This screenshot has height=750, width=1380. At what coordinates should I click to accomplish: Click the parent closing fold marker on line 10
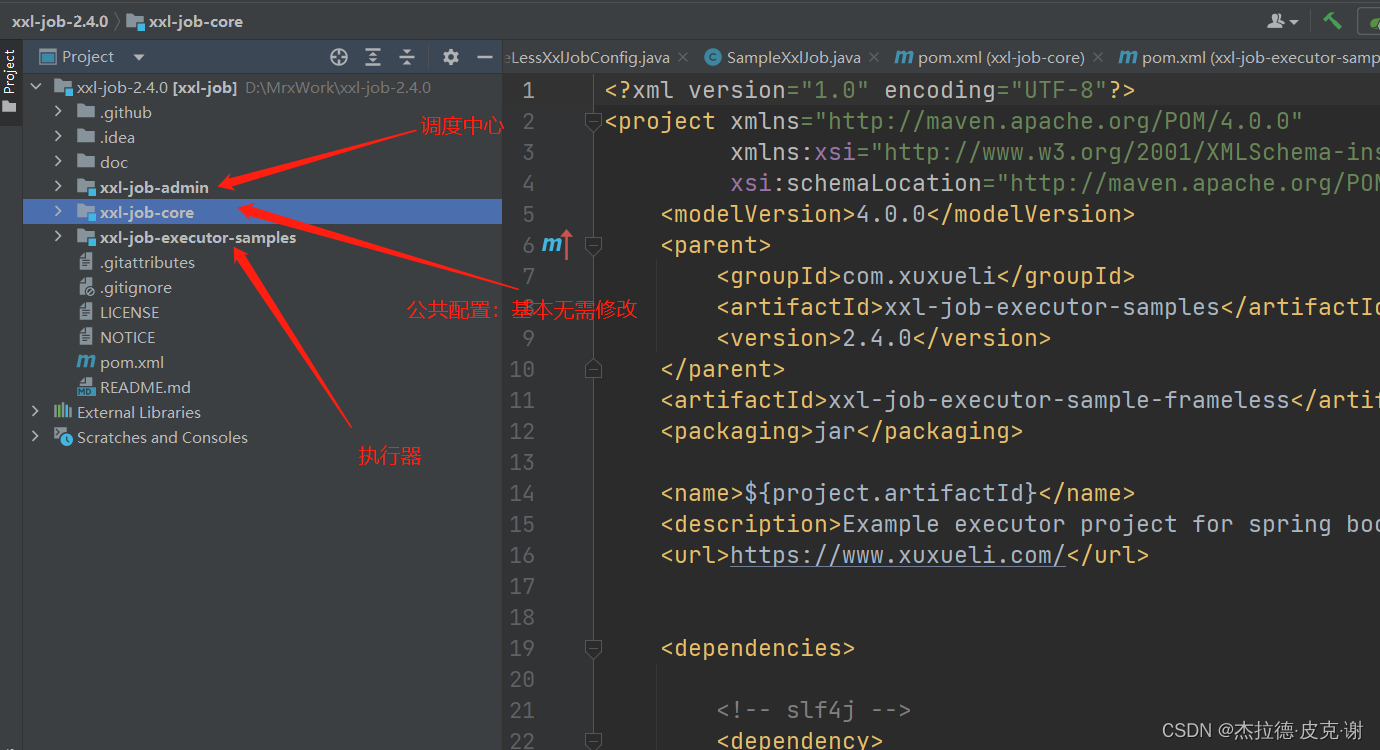coord(593,369)
